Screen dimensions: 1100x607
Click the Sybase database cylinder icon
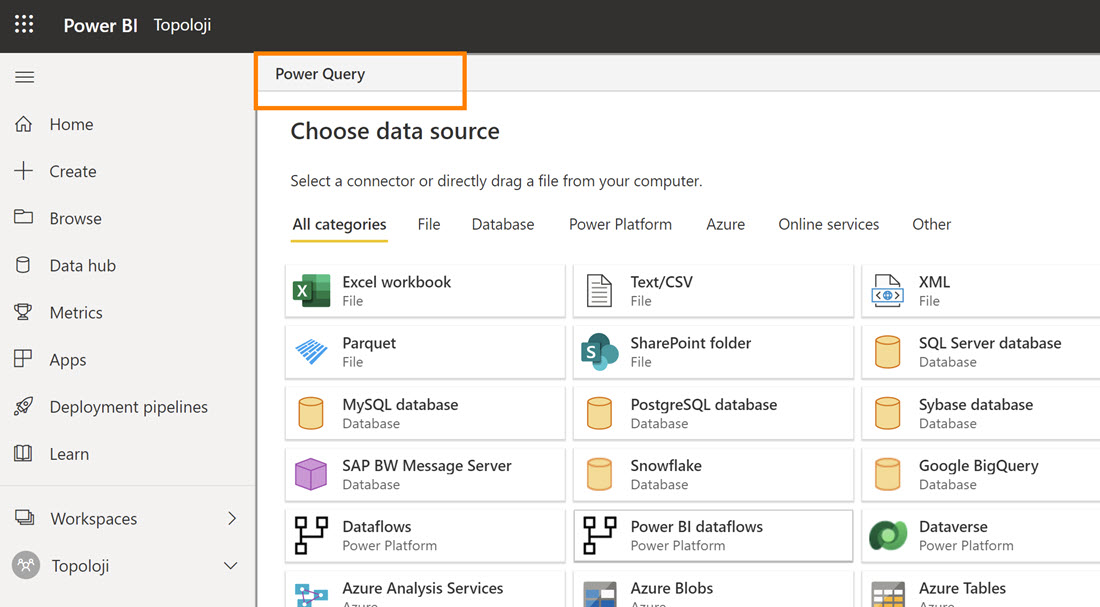[x=887, y=413]
